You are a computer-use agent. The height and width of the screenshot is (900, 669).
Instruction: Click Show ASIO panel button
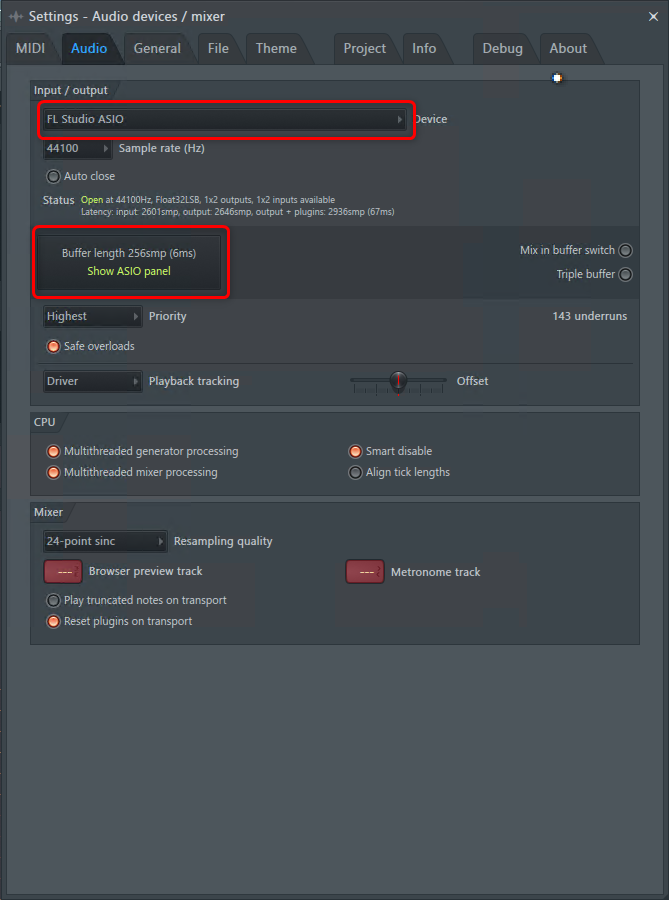129,271
